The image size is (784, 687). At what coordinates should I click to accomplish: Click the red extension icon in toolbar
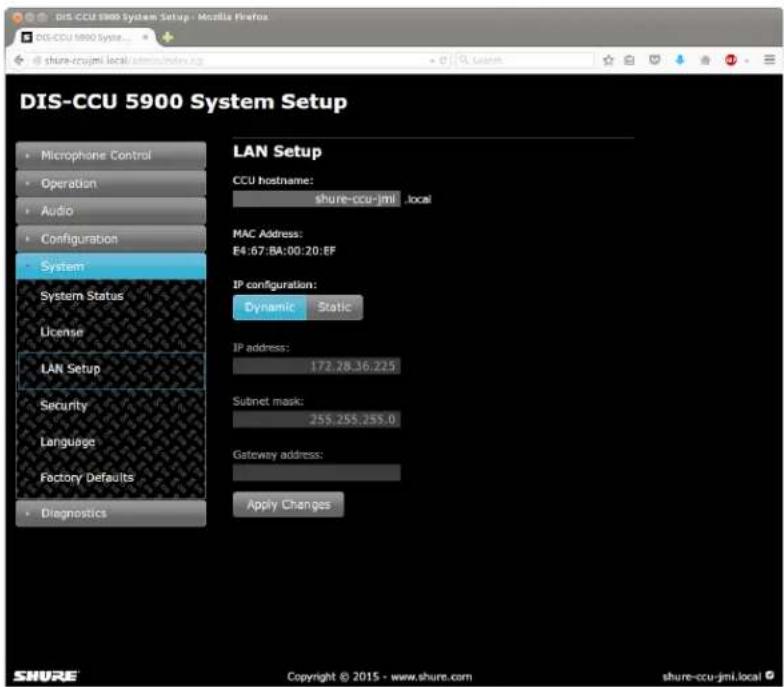pos(731,60)
